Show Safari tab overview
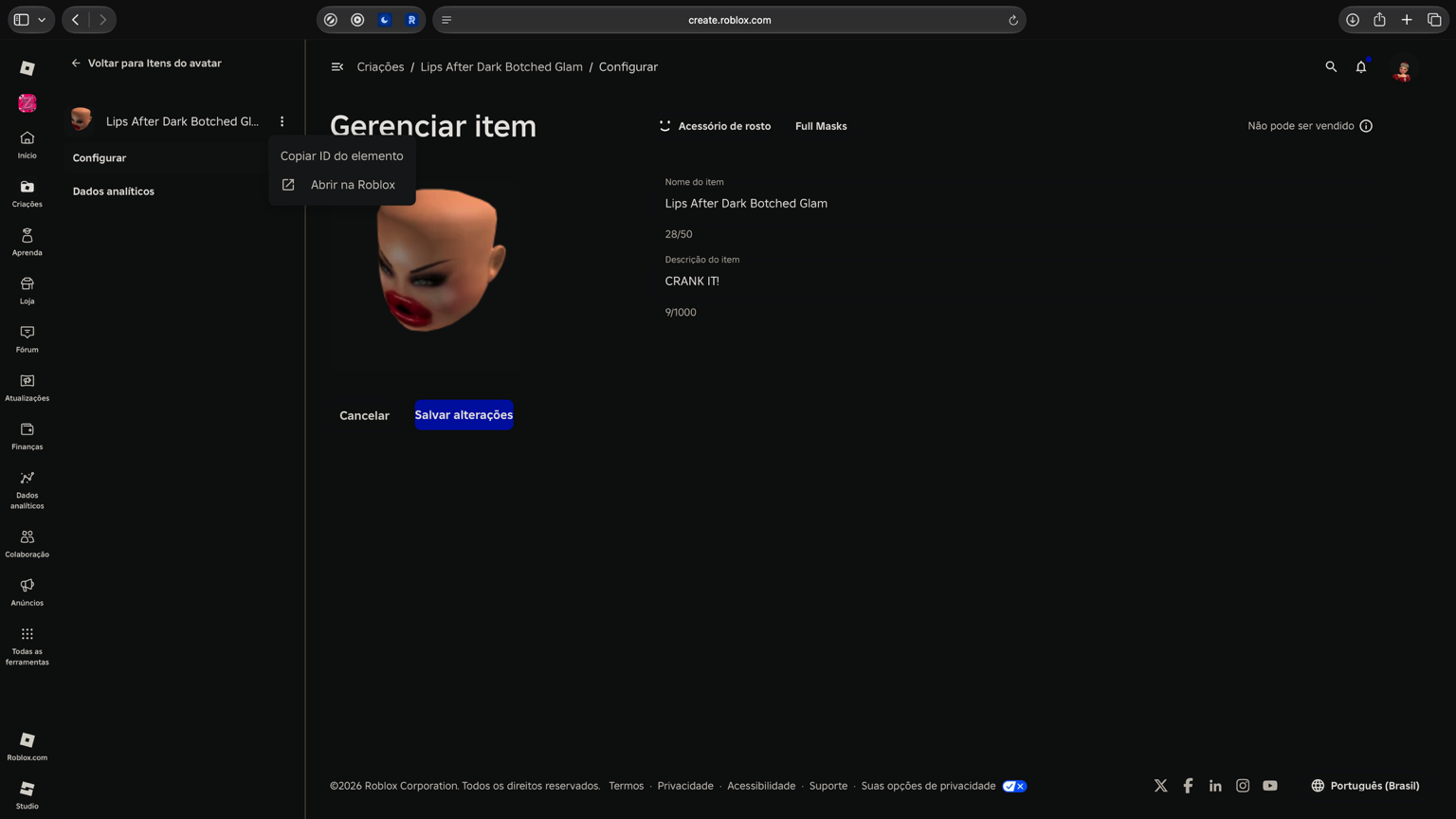Screen dimensions: 1456x819 coord(1434,20)
